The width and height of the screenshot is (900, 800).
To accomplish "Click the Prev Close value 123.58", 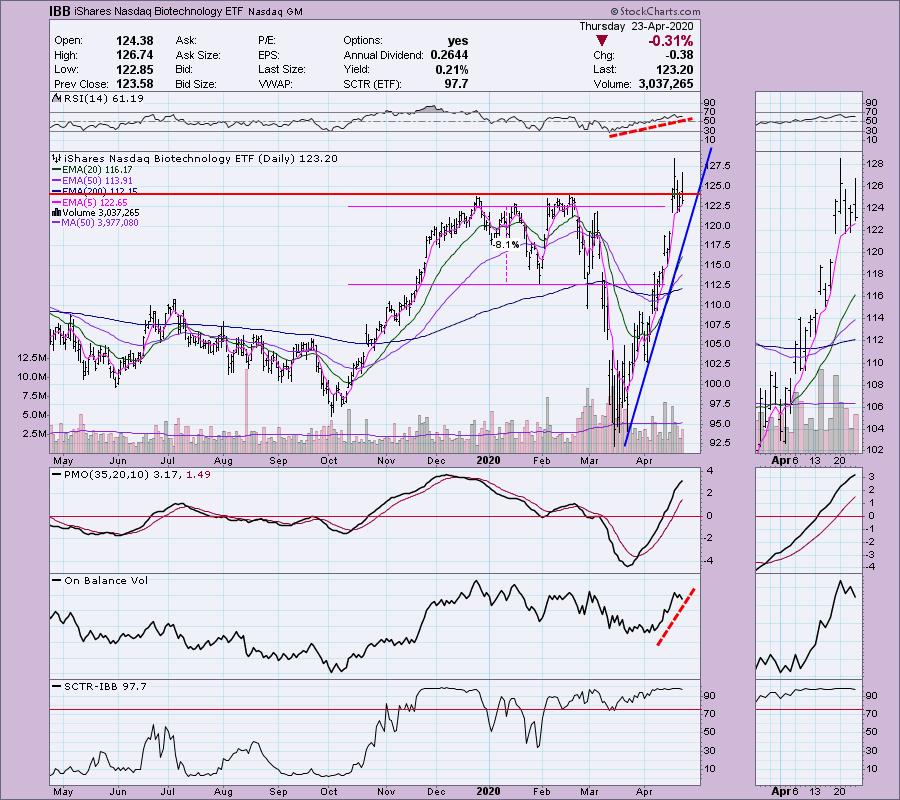I will 134,84.
